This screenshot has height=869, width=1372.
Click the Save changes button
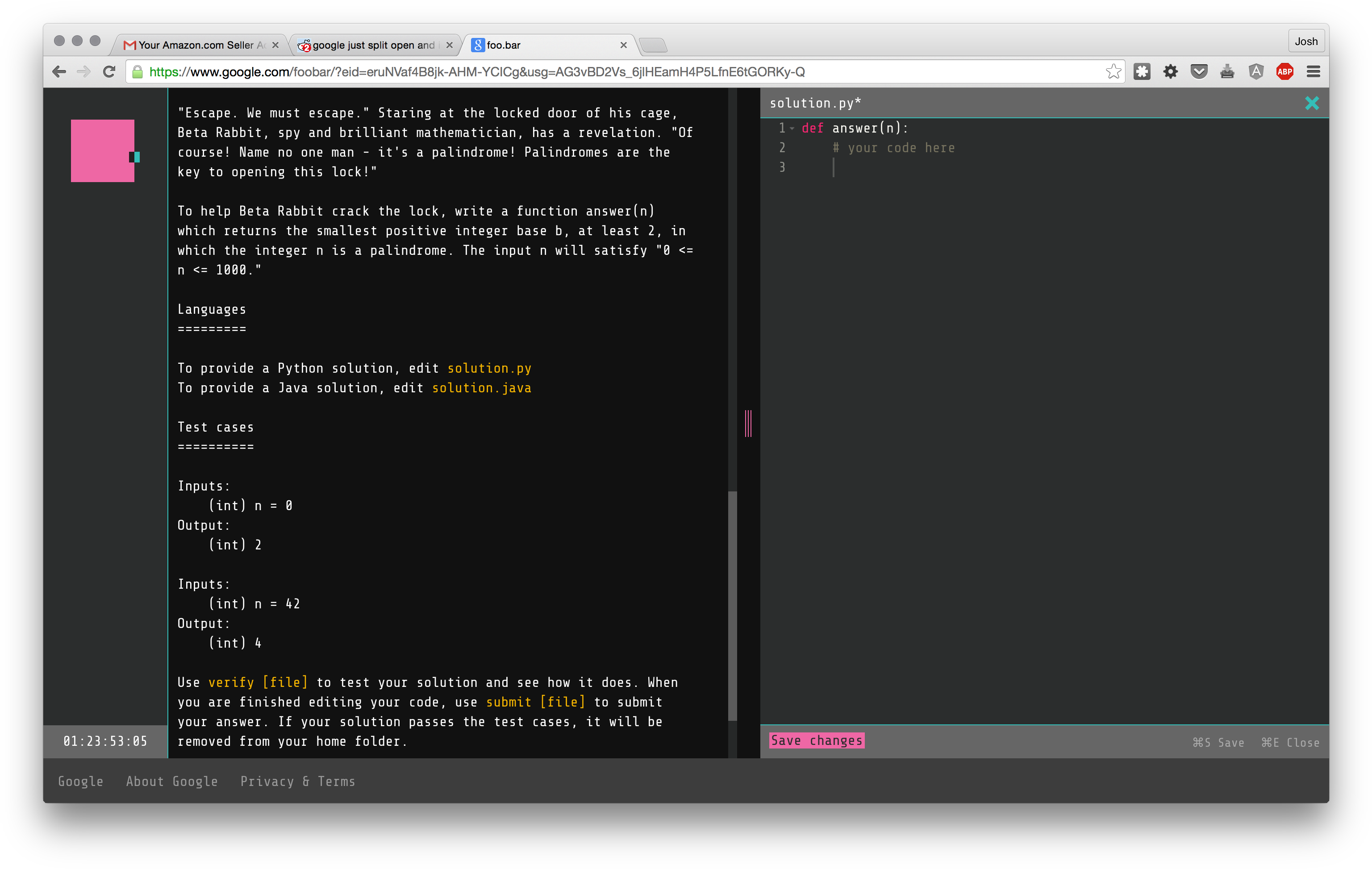(817, 740)
